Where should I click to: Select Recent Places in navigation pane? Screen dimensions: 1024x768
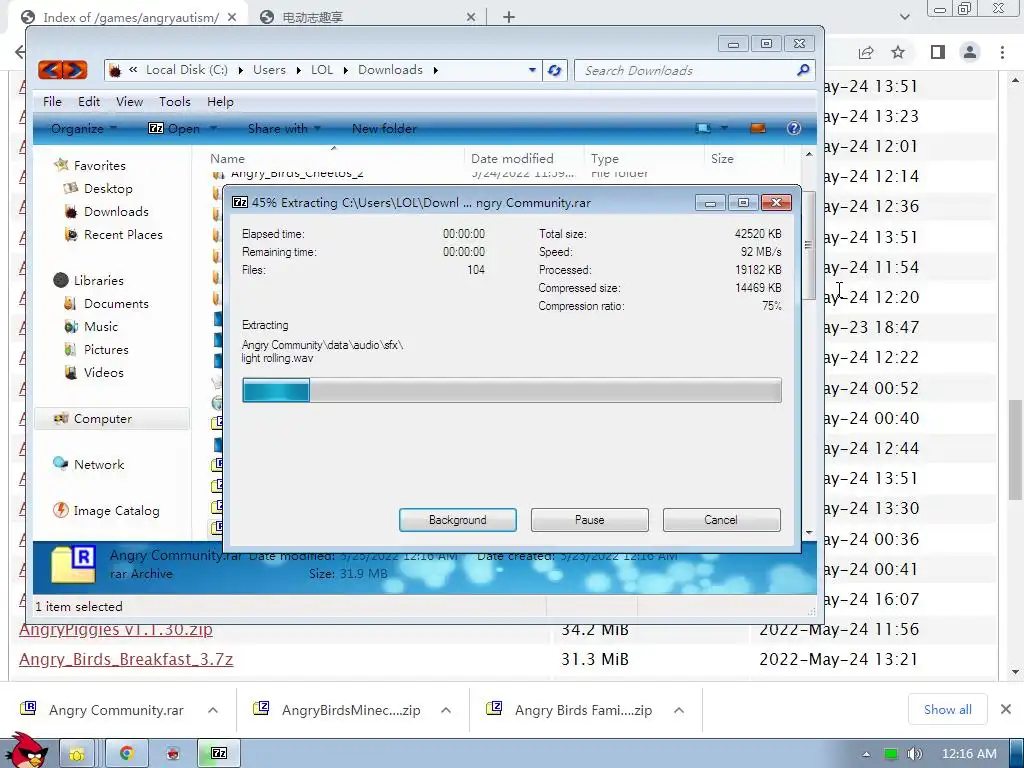click(x=123, y=234)
